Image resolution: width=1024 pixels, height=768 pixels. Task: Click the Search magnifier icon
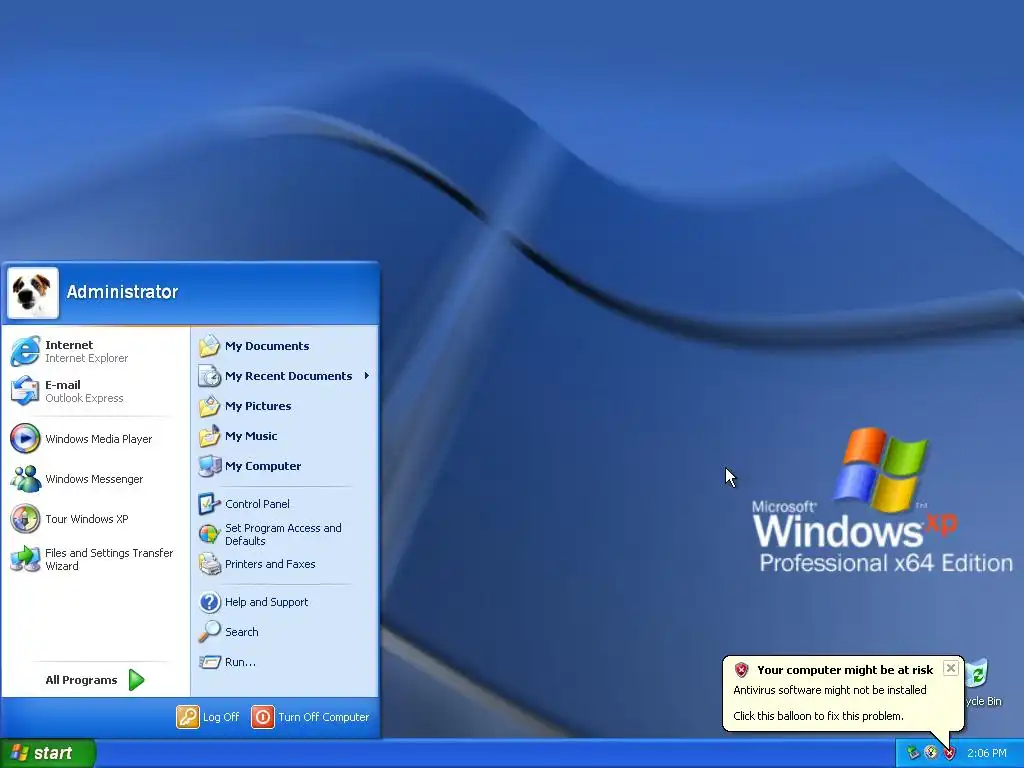coord(210,632)
